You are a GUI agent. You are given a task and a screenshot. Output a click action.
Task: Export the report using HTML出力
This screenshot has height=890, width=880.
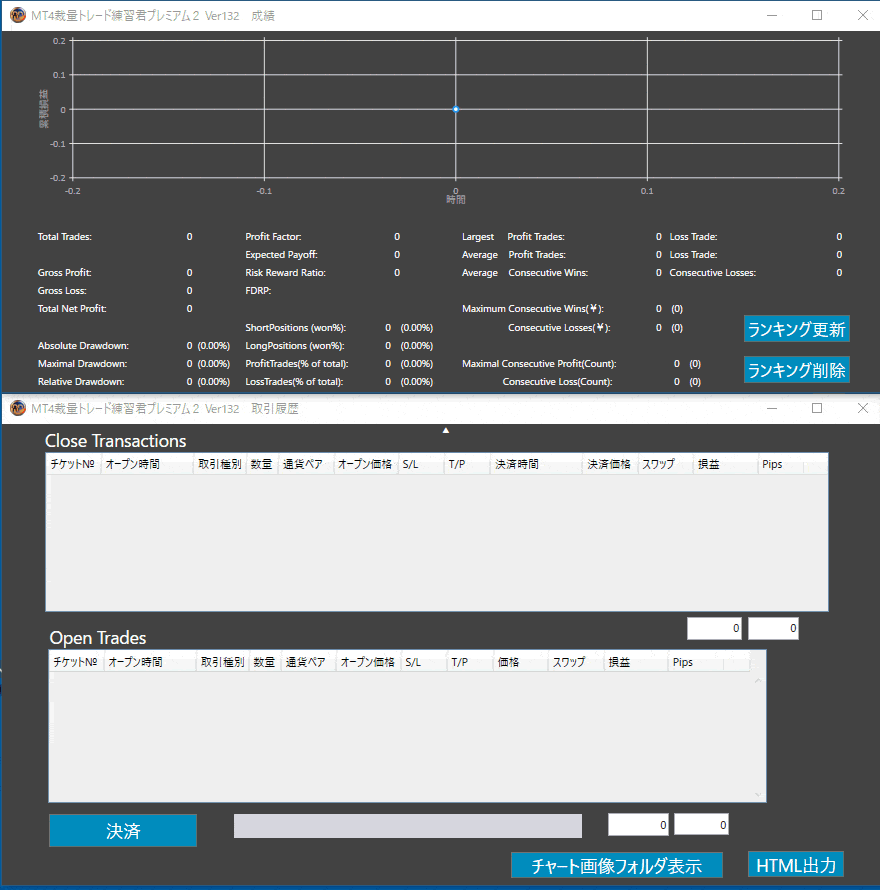click(796, 865)
